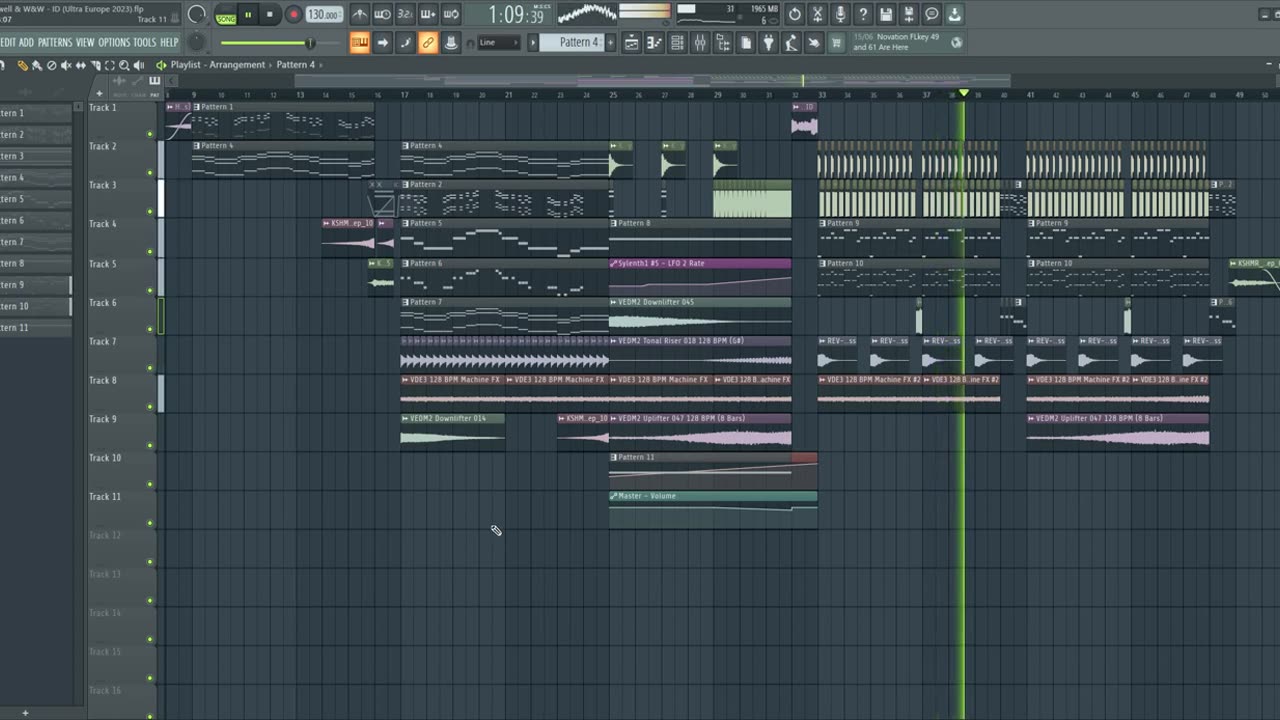Open the Pattern 11 clip menu
This screenshot has height=720, width=1280.
pyautogui.click(x=614, y=457)
